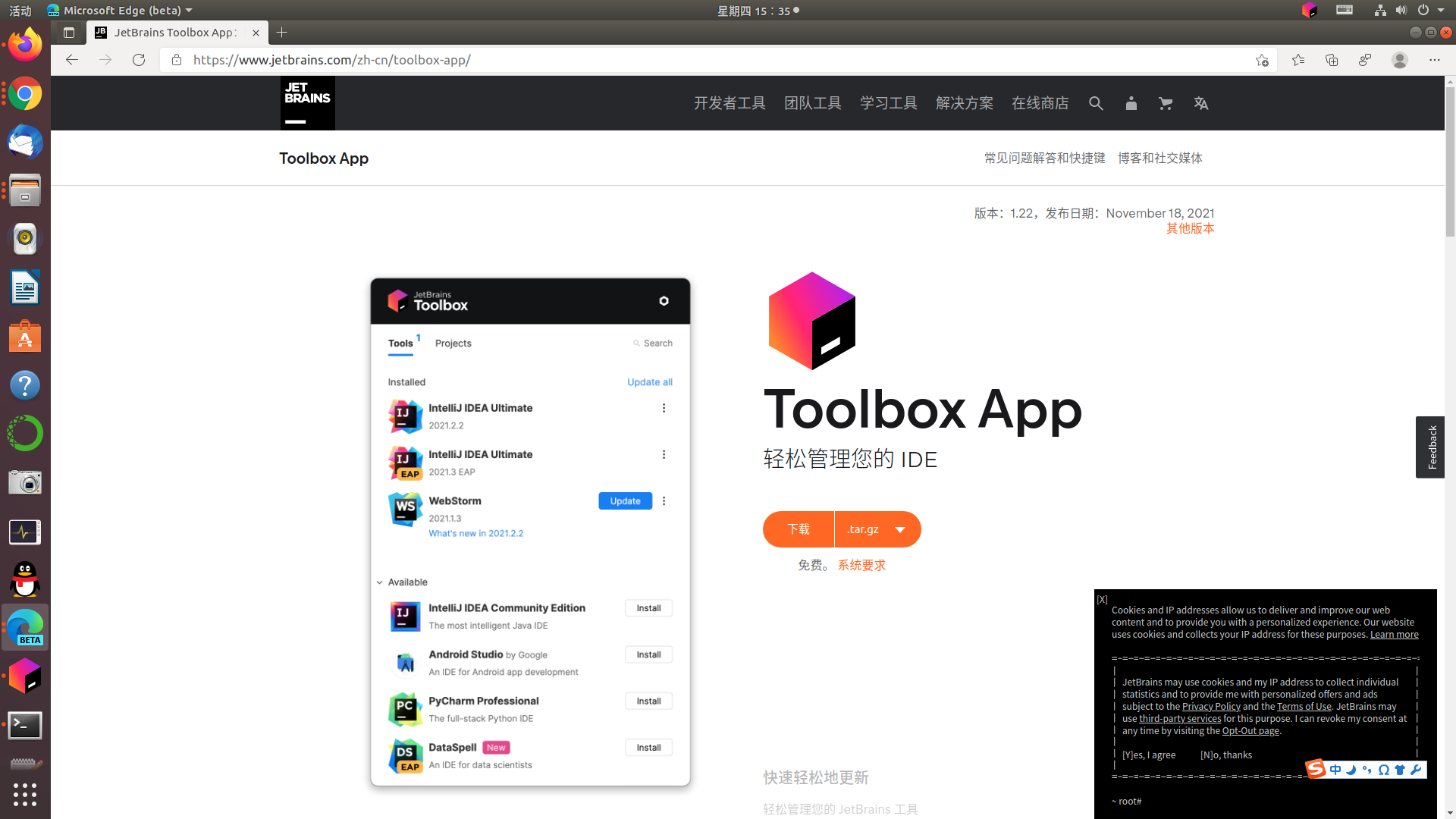Open a new browser tab
This screenshot has height=819, width=1456.
(x=282, y=33)
